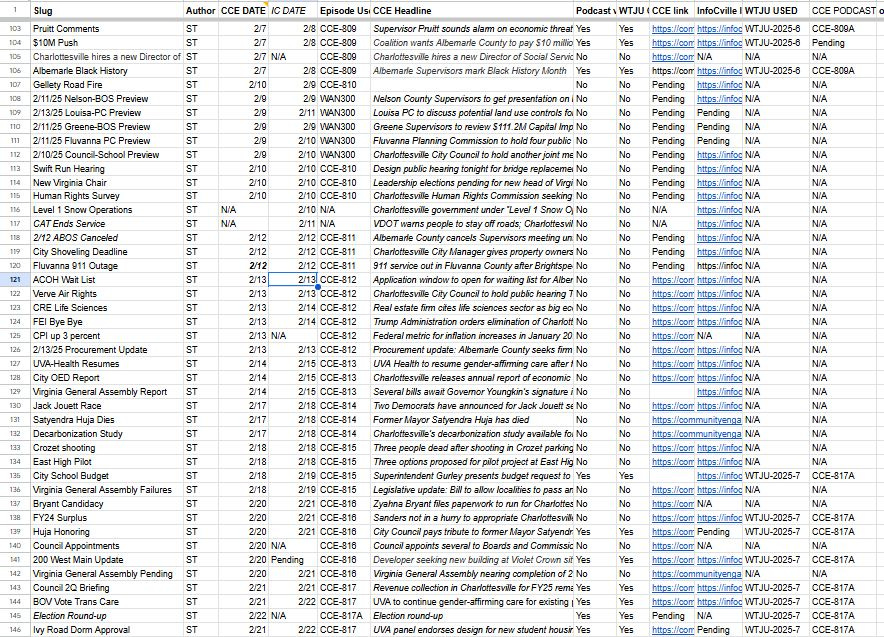Click the 'Council Appointments' slug cell

[107, 546]
